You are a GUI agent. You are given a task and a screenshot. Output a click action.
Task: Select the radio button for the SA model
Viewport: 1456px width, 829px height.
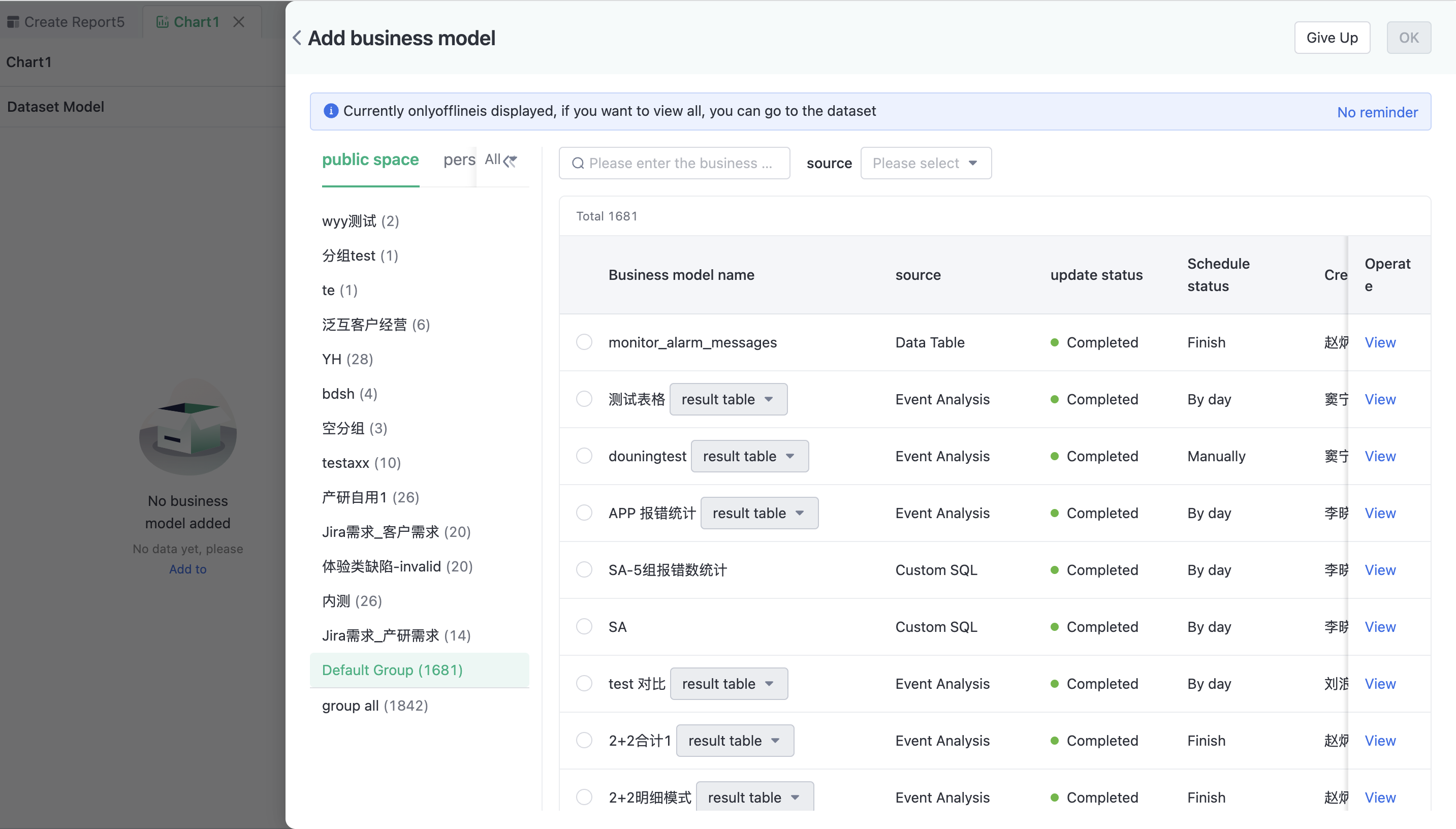(584, 626)
